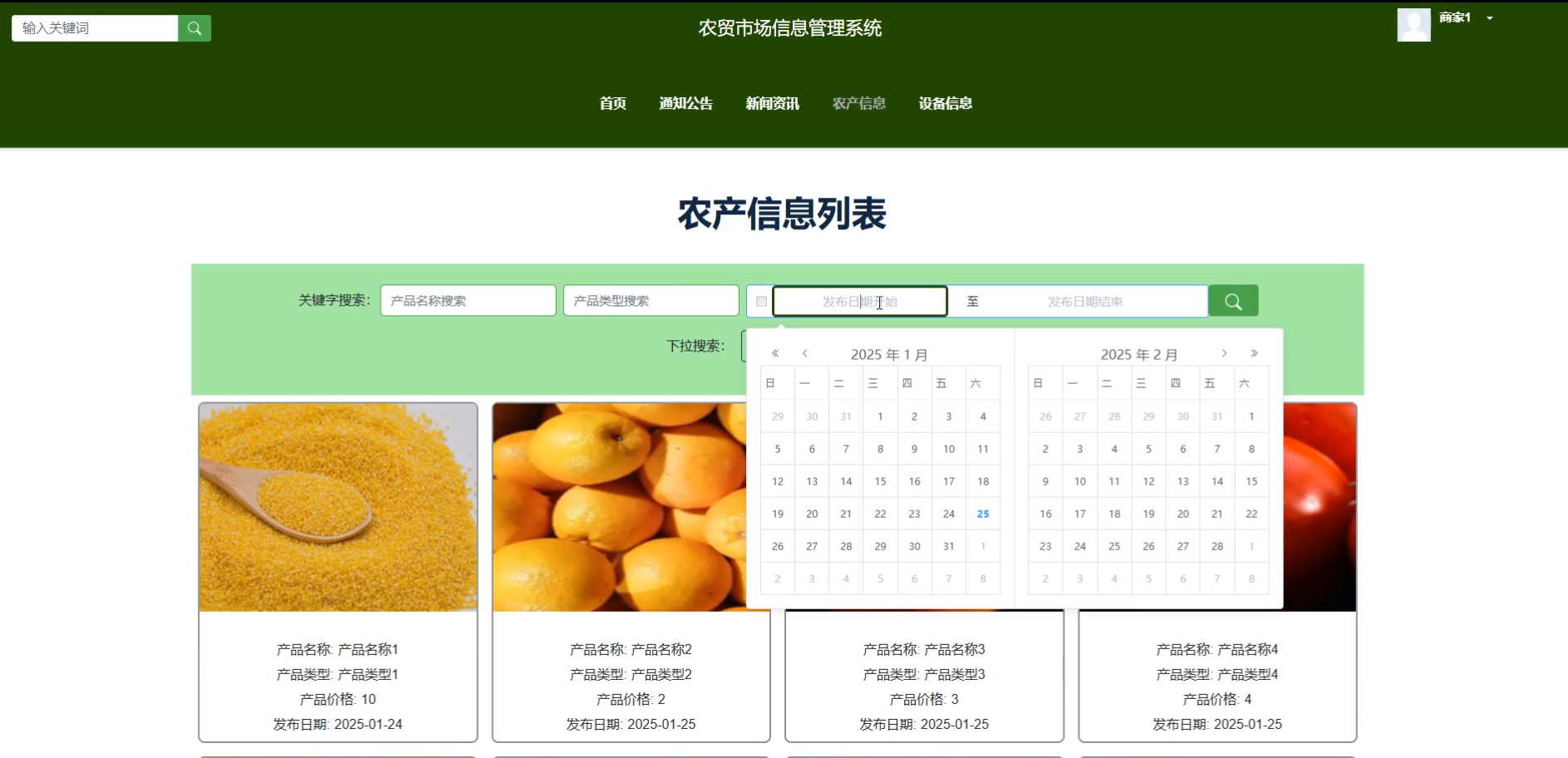Open the 首页 navigation item
The height and width of the screenshot is (758, 1568).
[x=612, y=104]
